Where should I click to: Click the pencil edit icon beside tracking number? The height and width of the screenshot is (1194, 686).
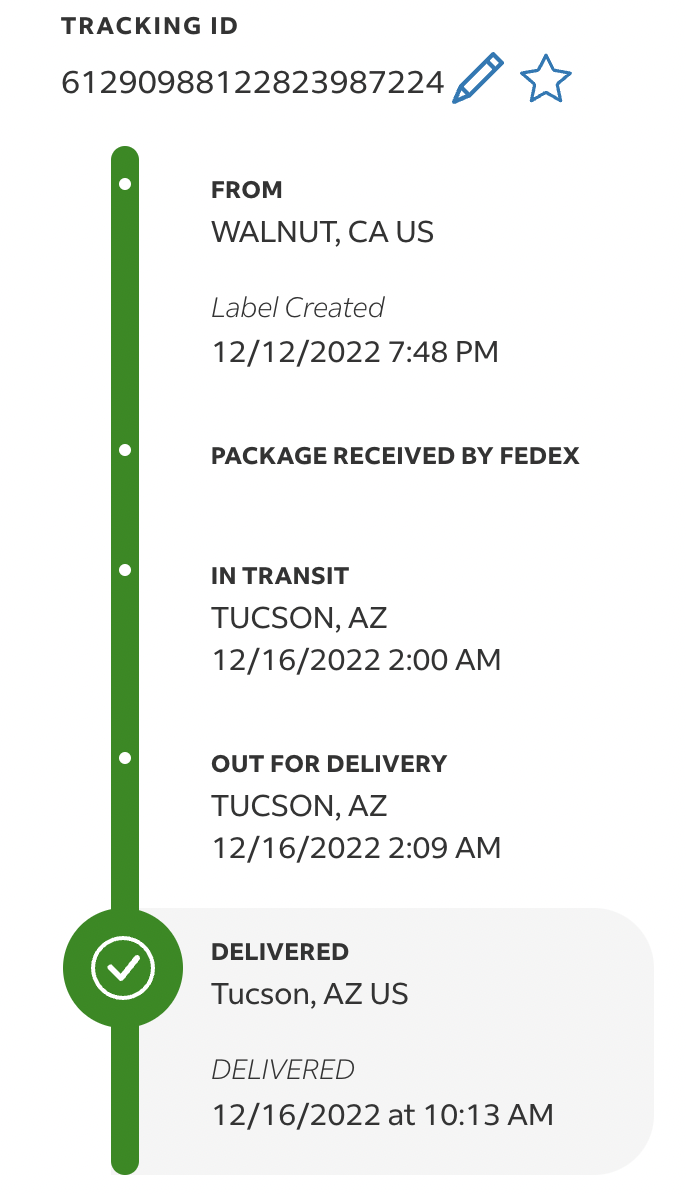tap(478, 80)
